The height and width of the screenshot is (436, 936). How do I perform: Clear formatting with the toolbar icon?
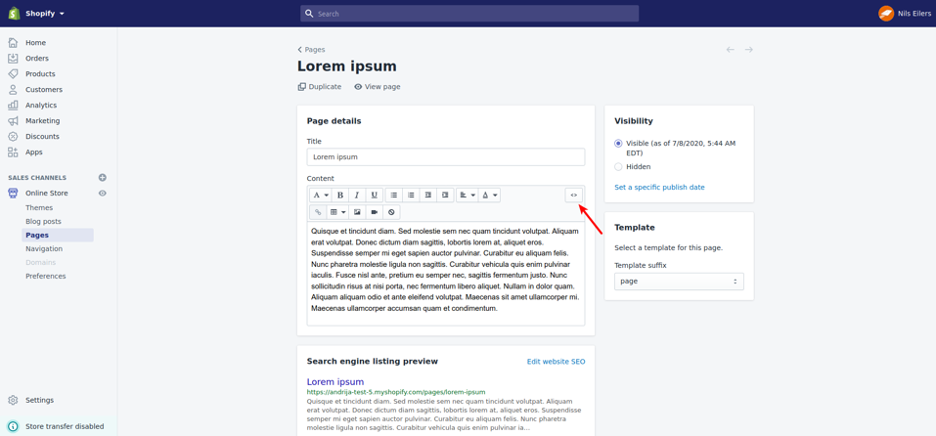[x=391, y=212]
